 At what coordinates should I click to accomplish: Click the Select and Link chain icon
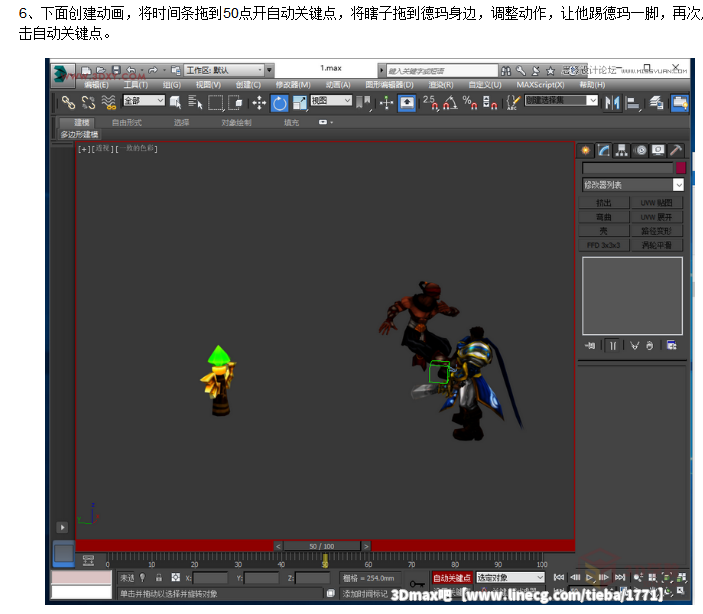point(68,103)
